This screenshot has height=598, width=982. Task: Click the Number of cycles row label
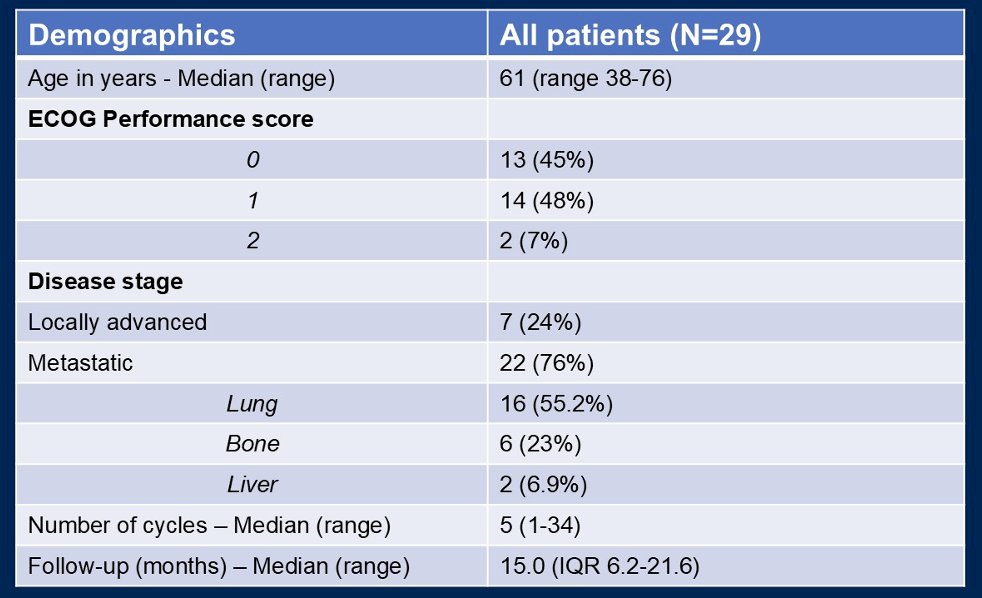coord(209,525)
